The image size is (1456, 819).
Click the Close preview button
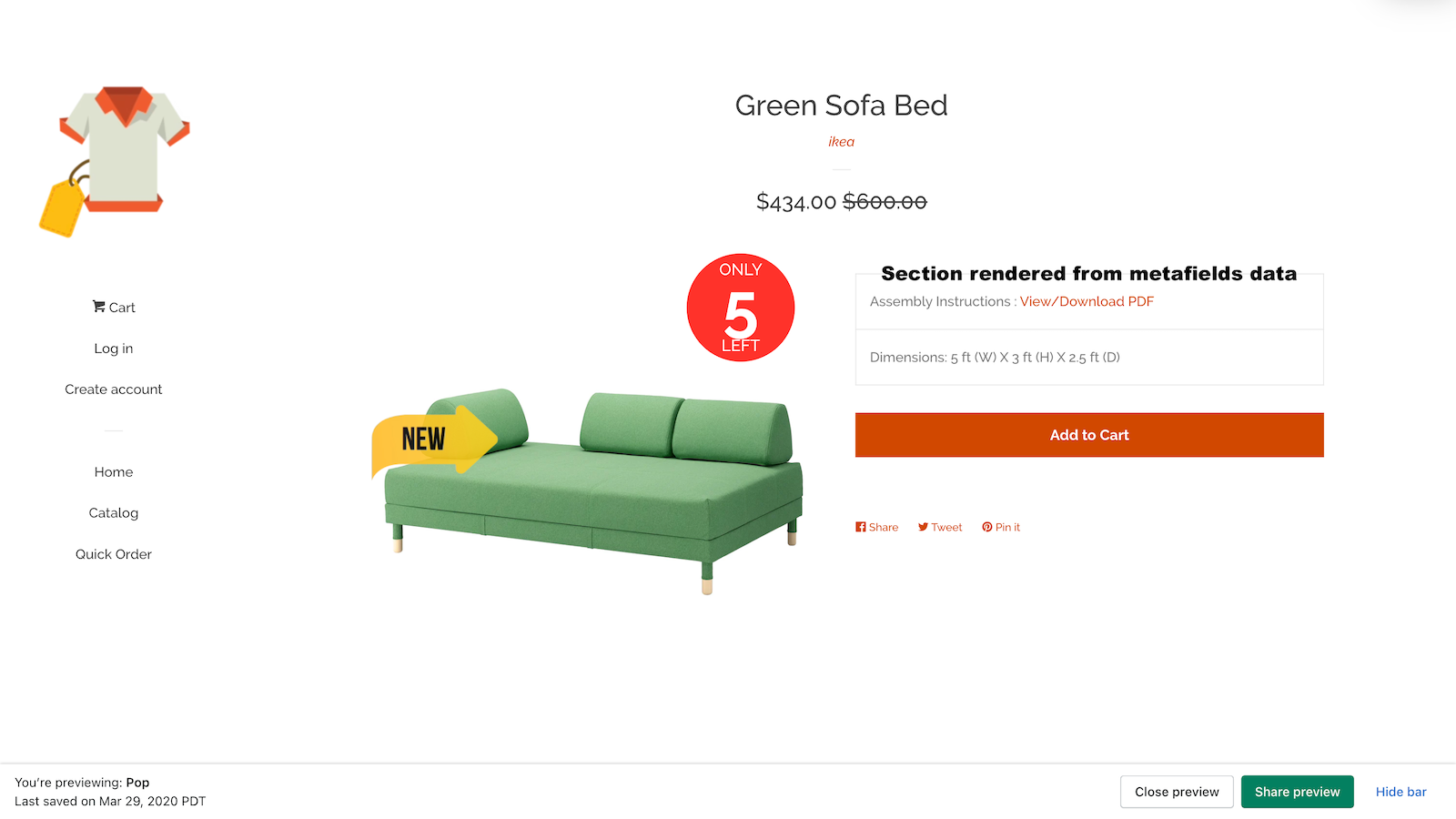coord(1177,792)
